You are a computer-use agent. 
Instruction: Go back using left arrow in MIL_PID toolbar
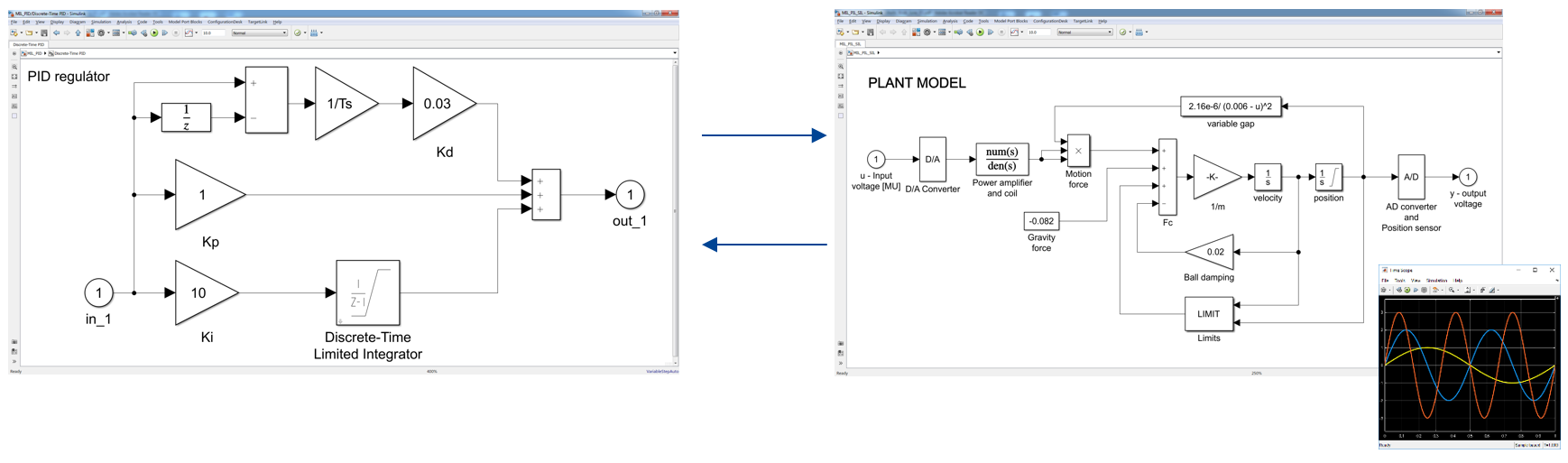[56, 32]
